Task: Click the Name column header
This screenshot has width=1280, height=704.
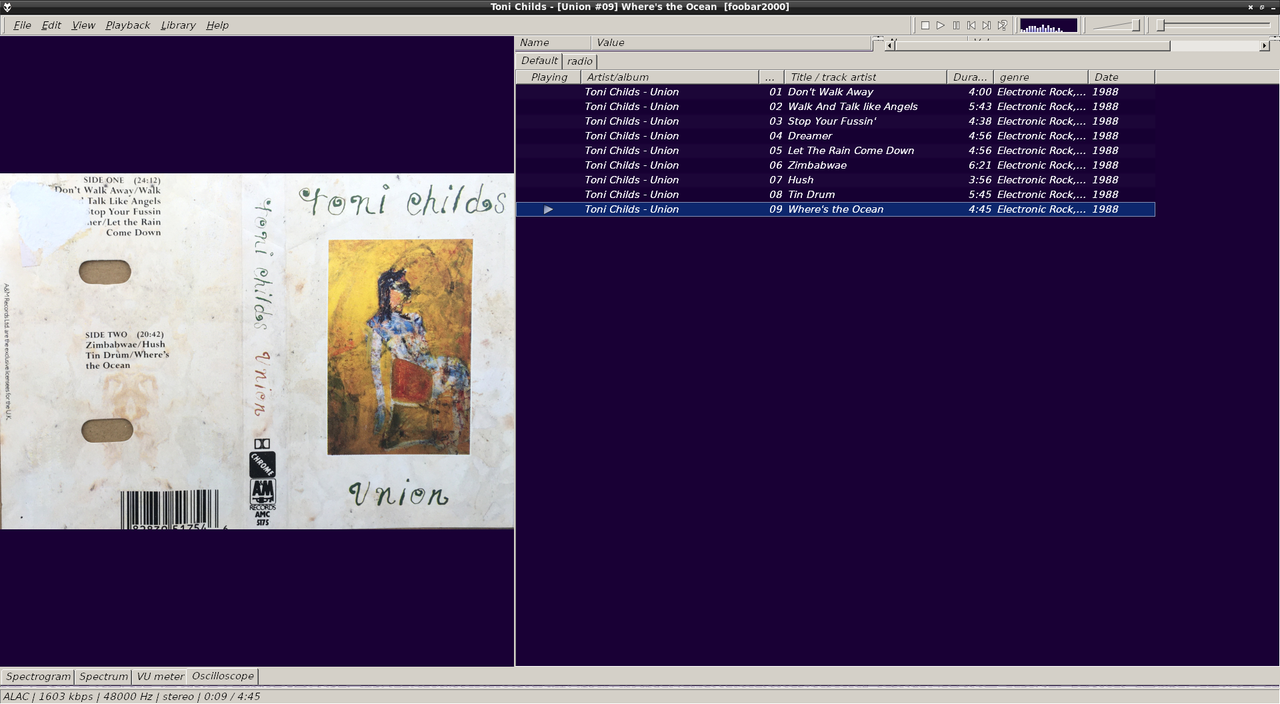Action: [x=552, y=43]
